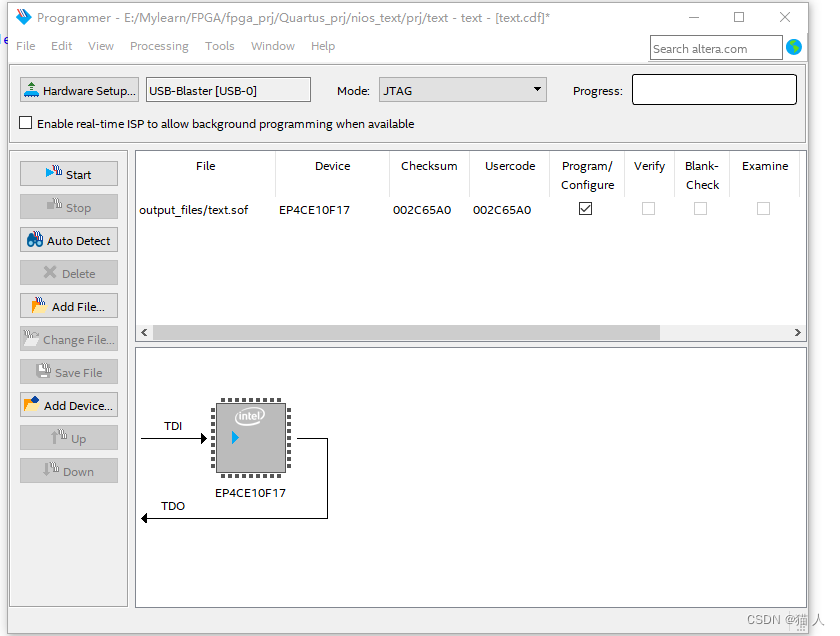This screenshot has height=636, width=840.
Task: Click the Change File button
Action: click(69, 339)
